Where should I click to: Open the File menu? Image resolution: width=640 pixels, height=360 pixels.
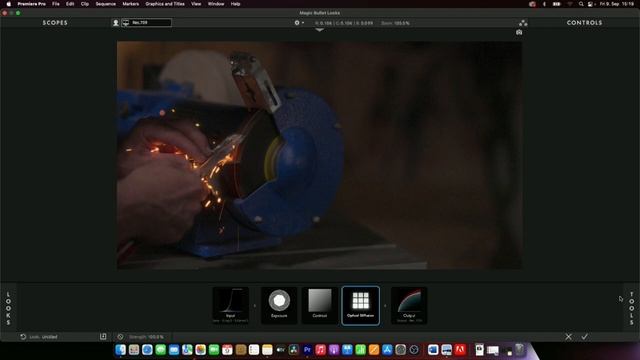coord(56,4)
